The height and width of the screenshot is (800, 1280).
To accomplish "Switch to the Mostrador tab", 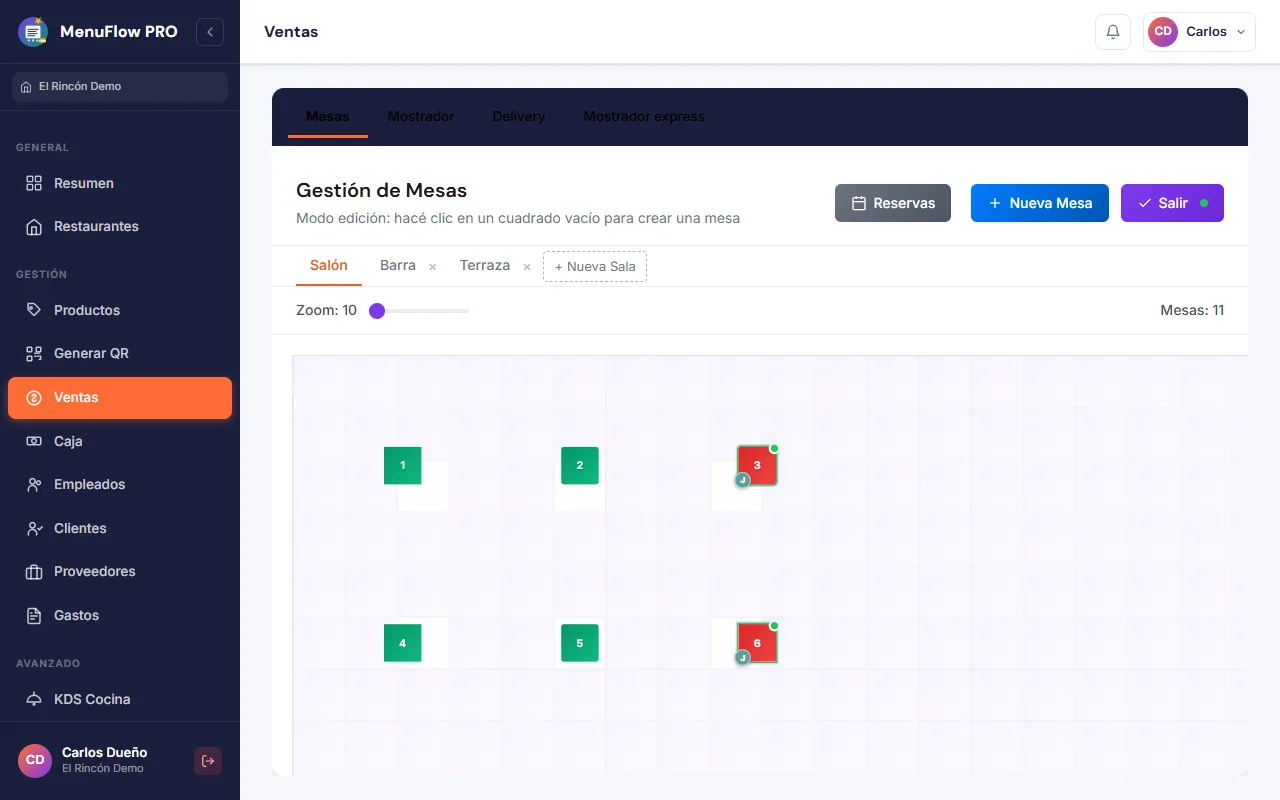I will (421, 116).
